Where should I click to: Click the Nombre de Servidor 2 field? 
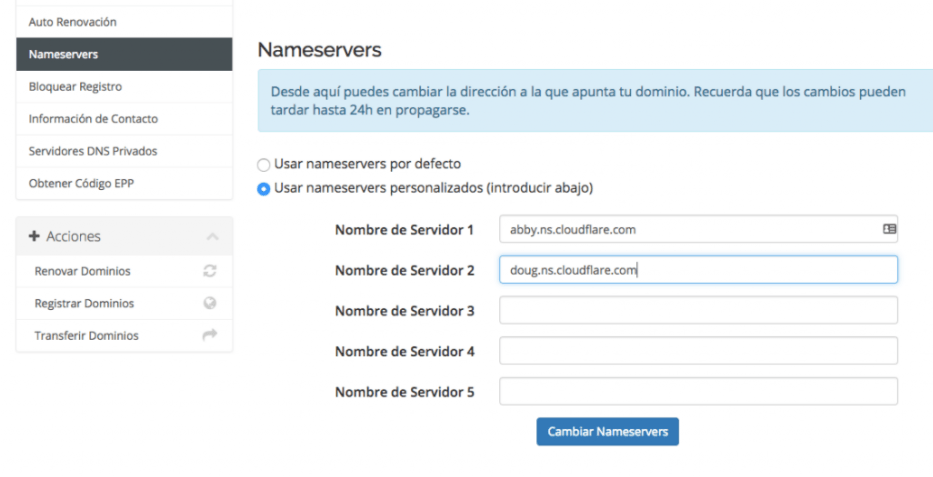coord(698,269)
